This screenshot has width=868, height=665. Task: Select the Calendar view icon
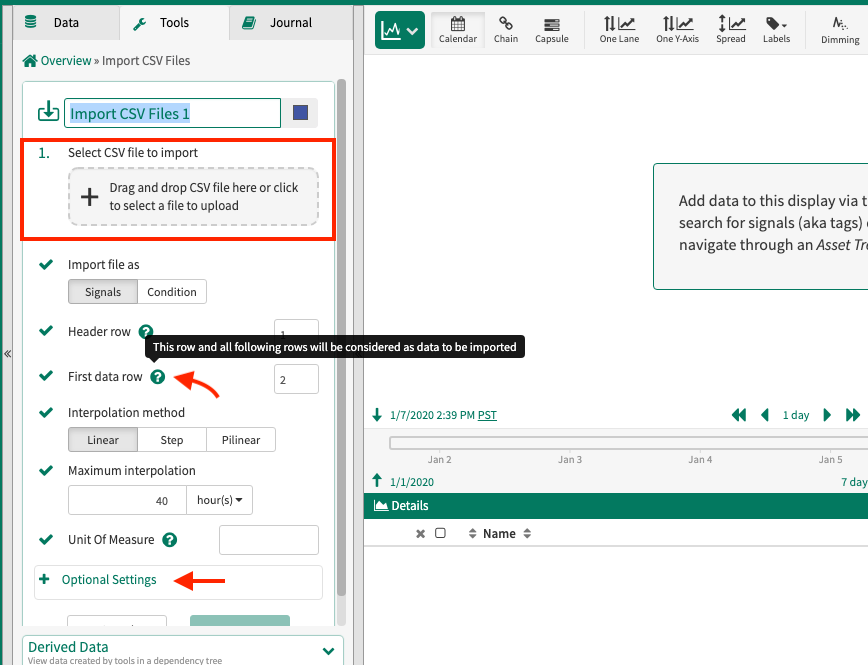point(458,30)
